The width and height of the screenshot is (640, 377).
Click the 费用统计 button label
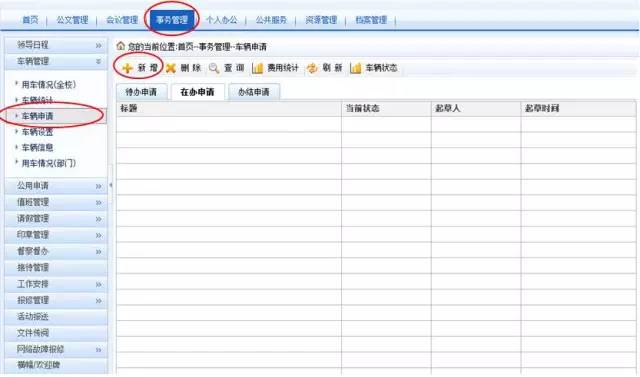[x=283, y=68]
